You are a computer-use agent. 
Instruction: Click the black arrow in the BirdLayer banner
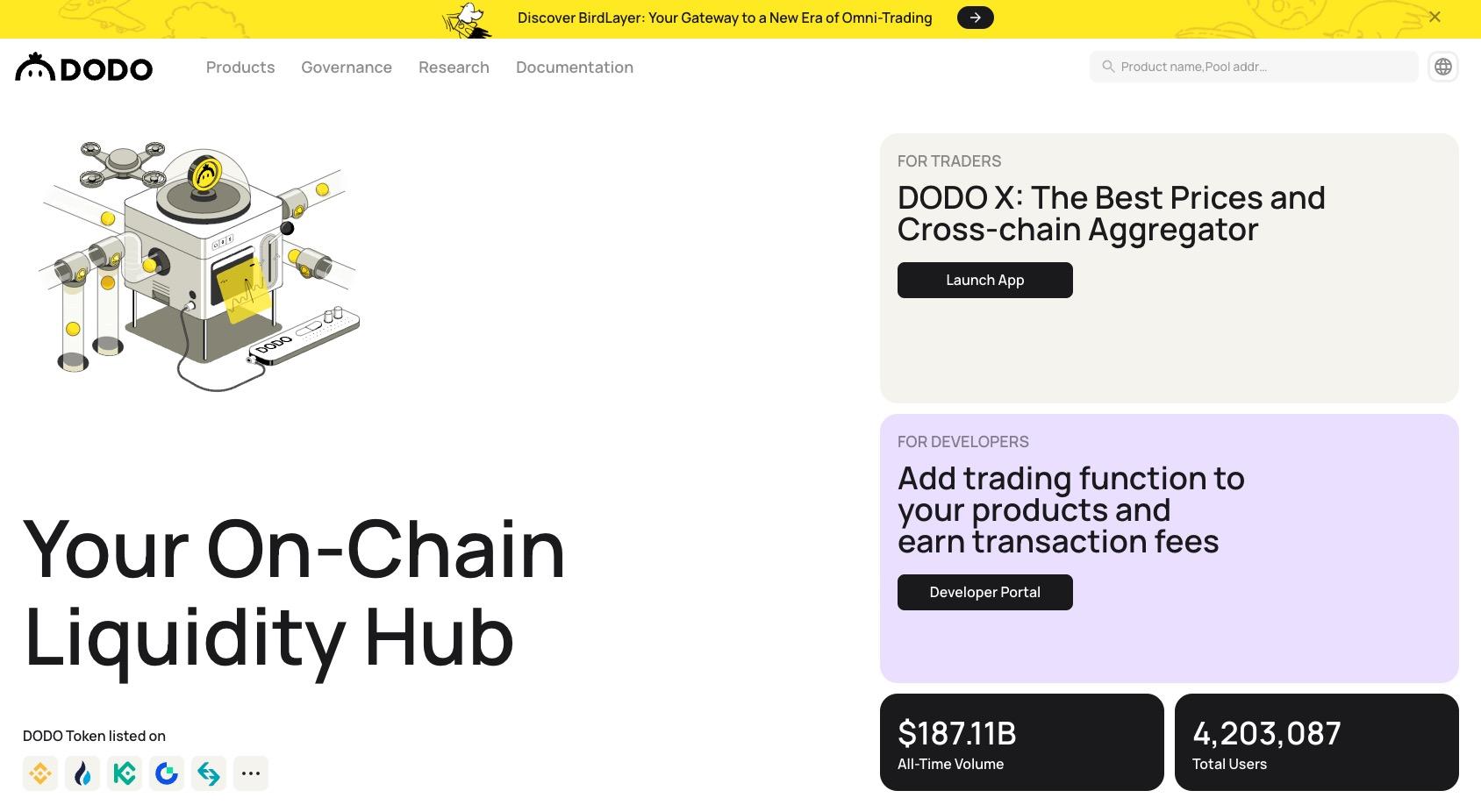coord(975,18)
